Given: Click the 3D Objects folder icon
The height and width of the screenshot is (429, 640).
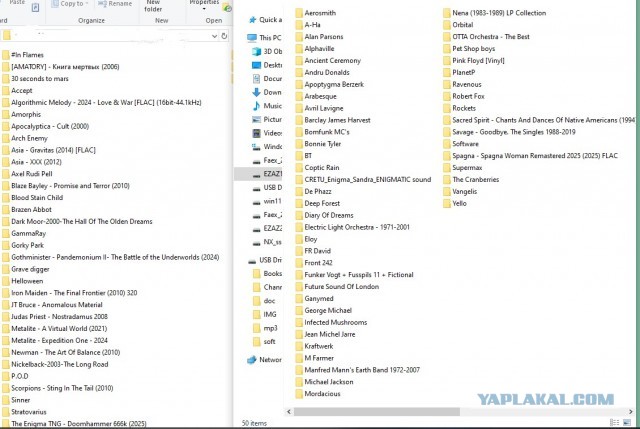Looking at the screenshot, I should coord(256,51).
